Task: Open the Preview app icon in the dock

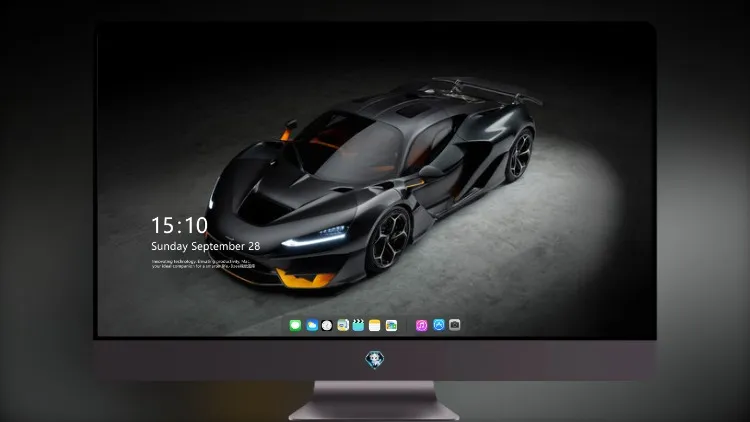Action: (343, 325)
